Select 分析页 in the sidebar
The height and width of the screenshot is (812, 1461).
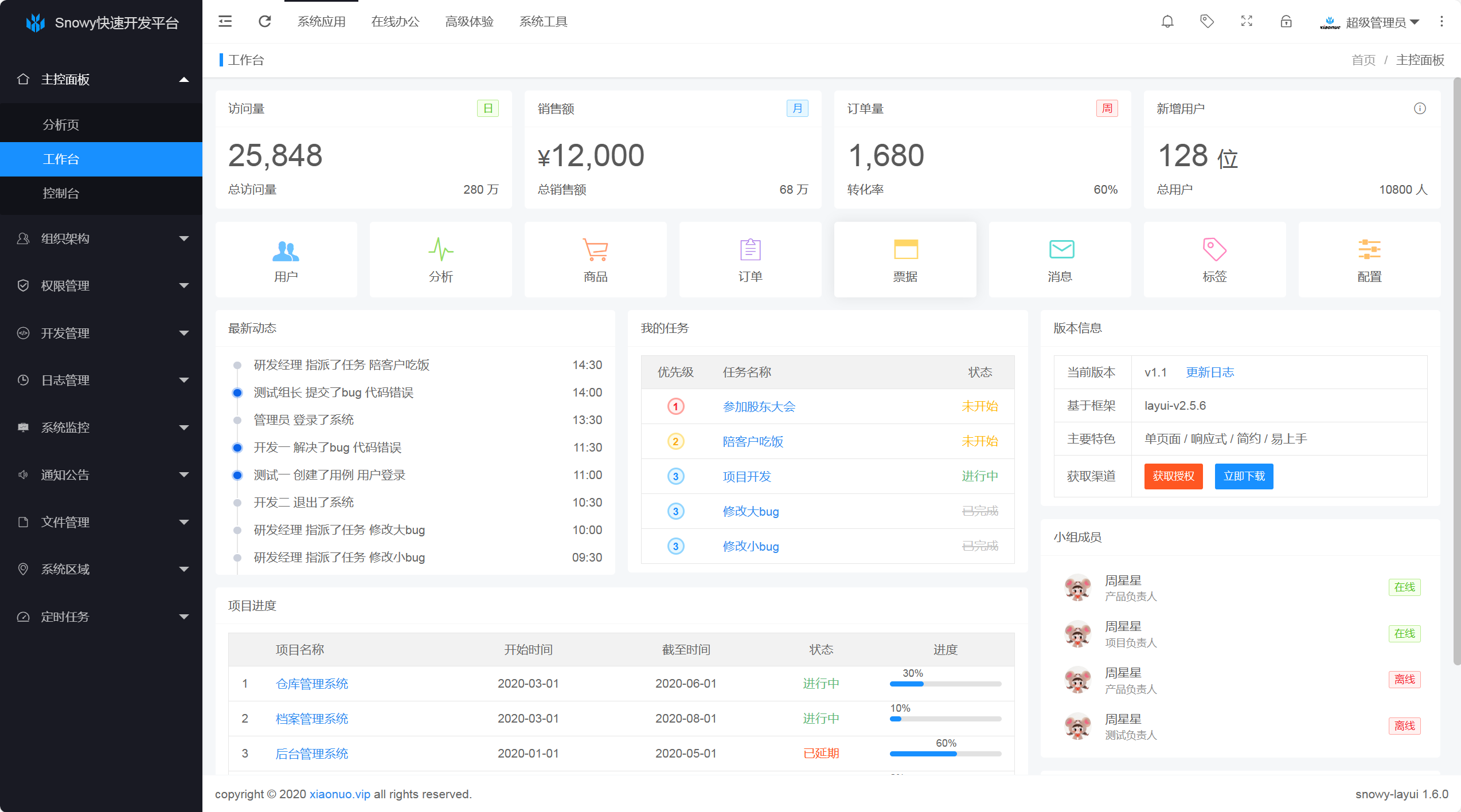[x=61, y=124]
